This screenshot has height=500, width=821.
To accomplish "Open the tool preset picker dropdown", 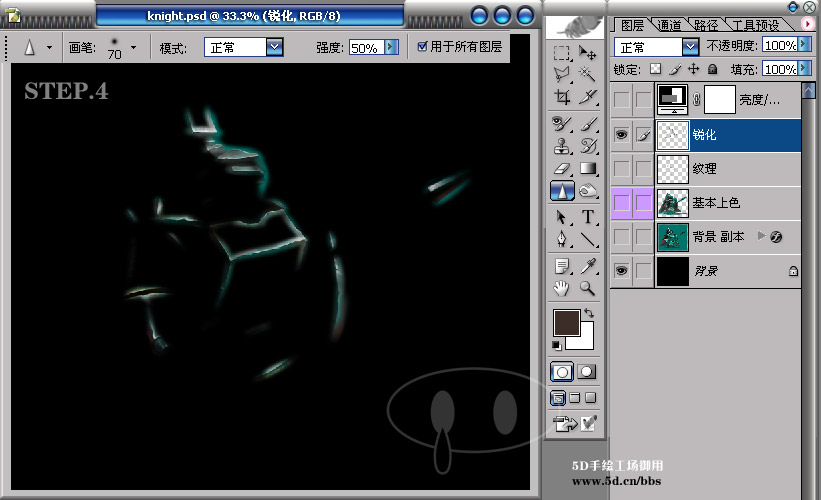I will (x=49, y=48).
